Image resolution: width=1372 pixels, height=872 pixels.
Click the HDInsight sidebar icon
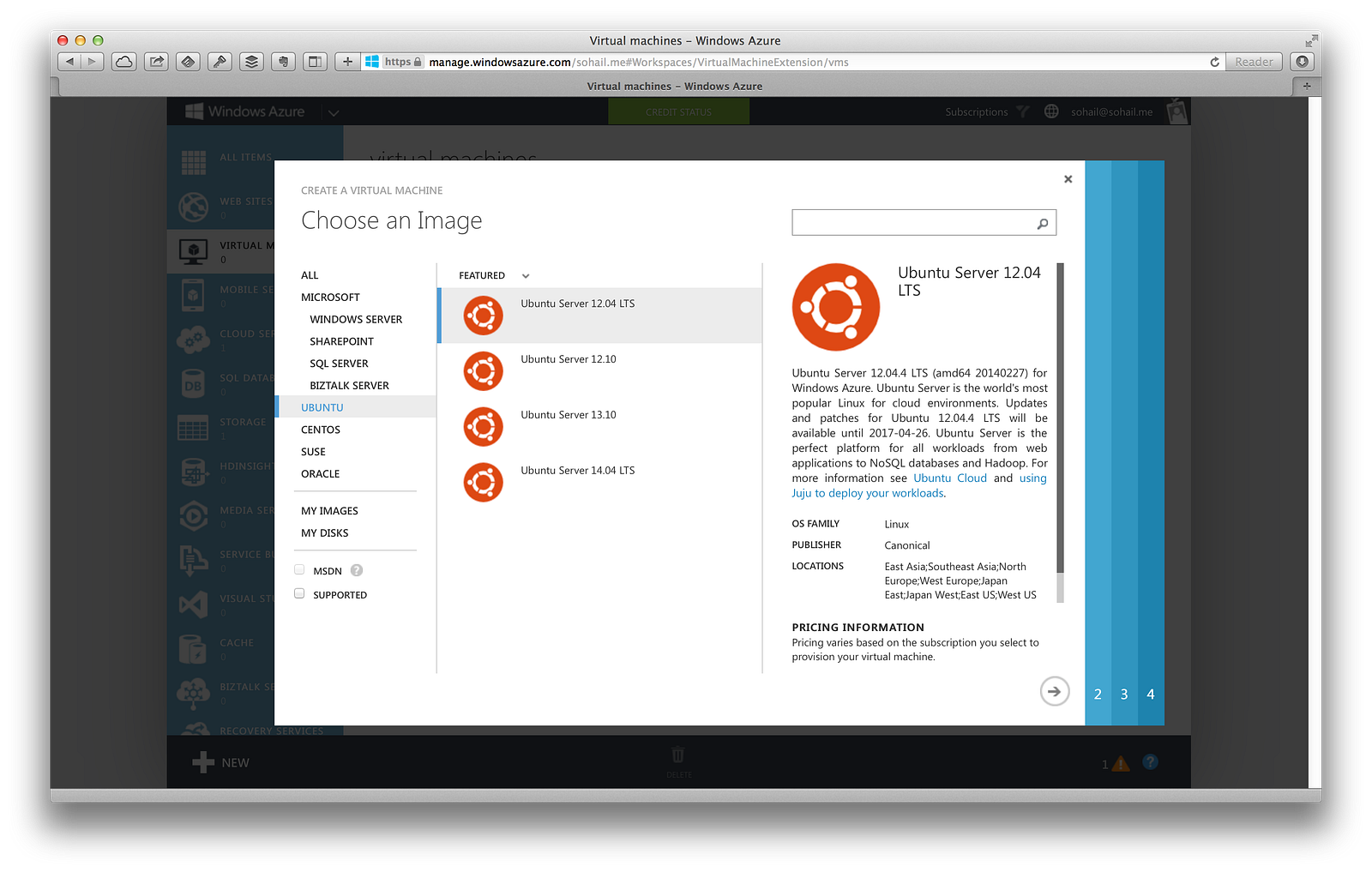[194, 472]
